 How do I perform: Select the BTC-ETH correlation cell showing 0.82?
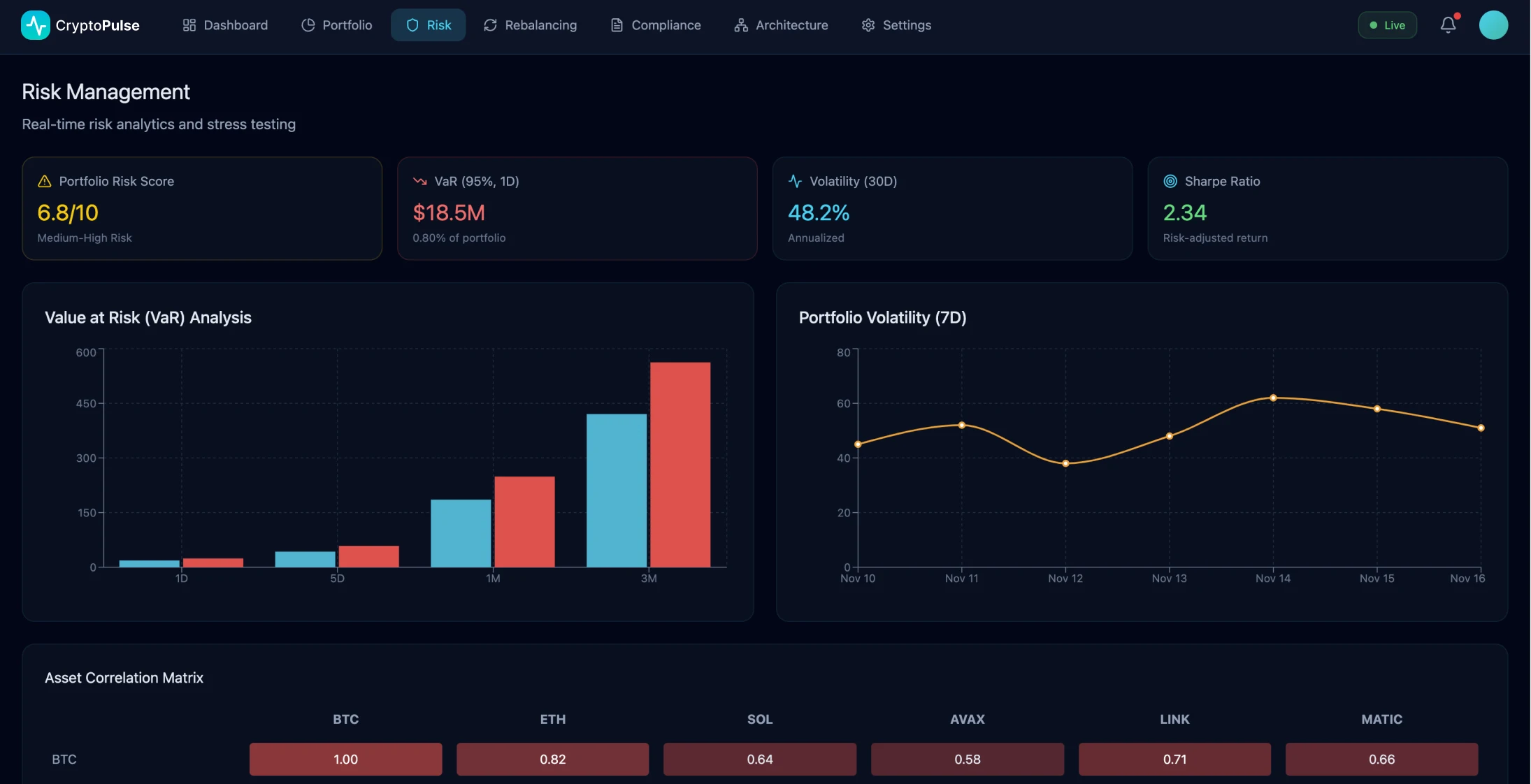point(552,759)
